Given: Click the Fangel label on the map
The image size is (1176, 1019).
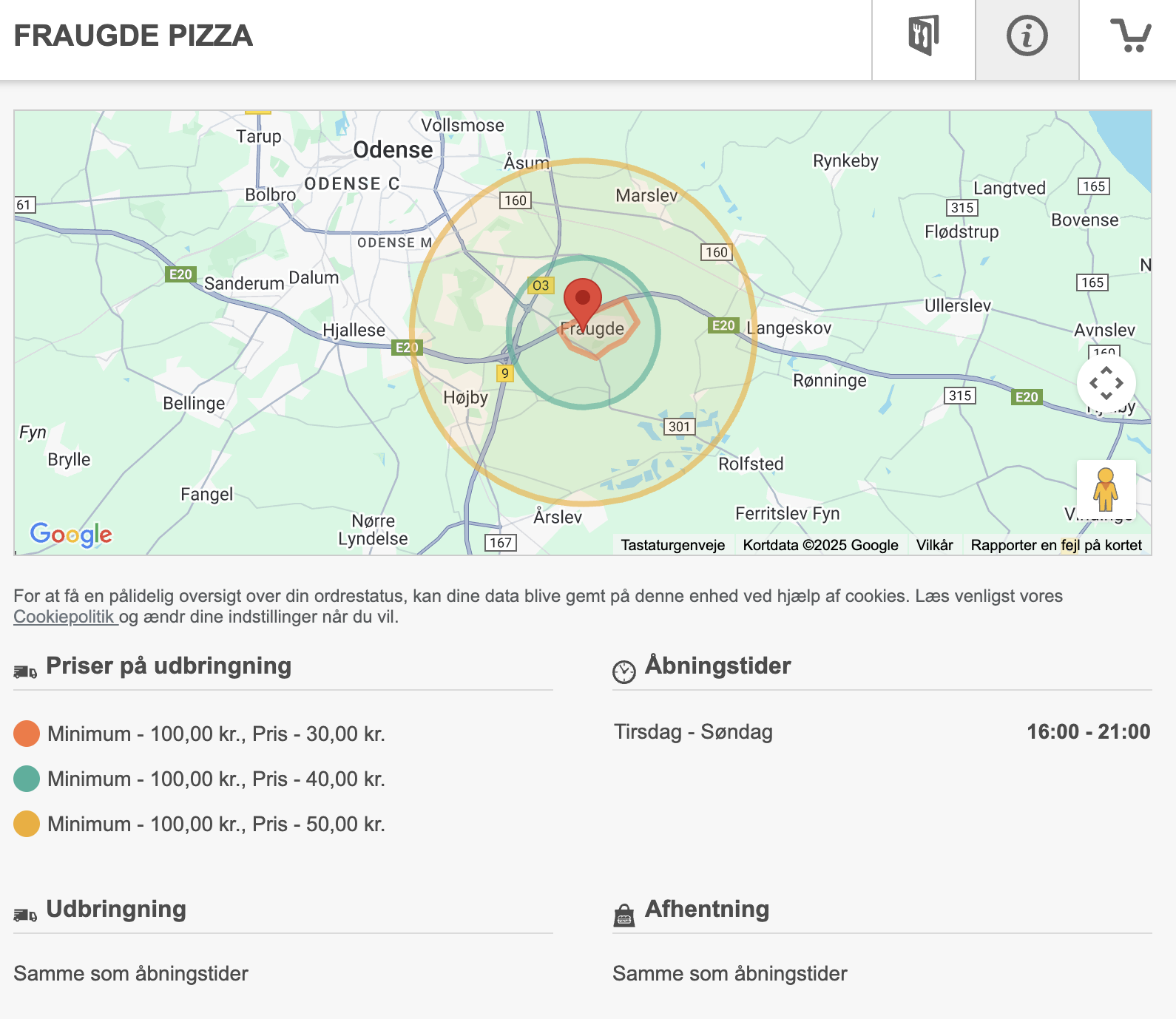Looking at the screenshot, I should point(206,494).
